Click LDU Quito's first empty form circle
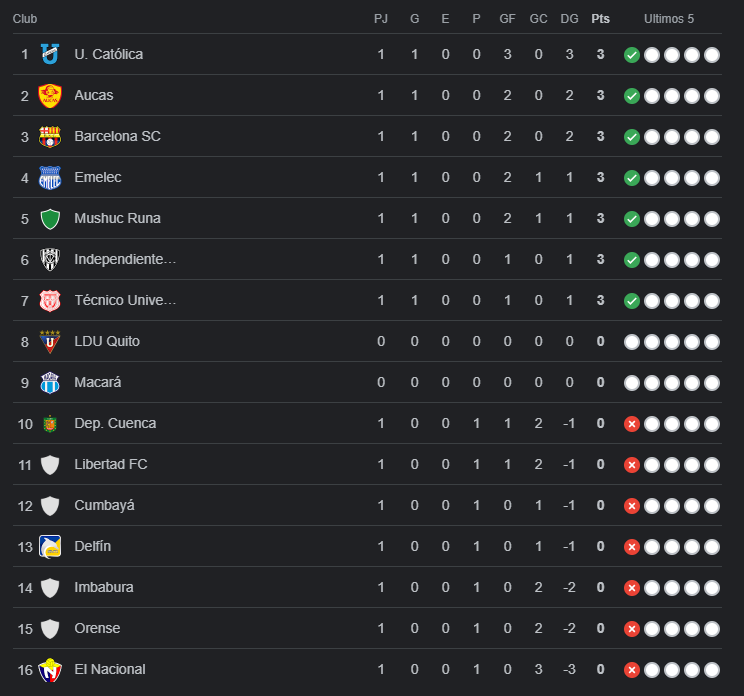 [631, 342]
